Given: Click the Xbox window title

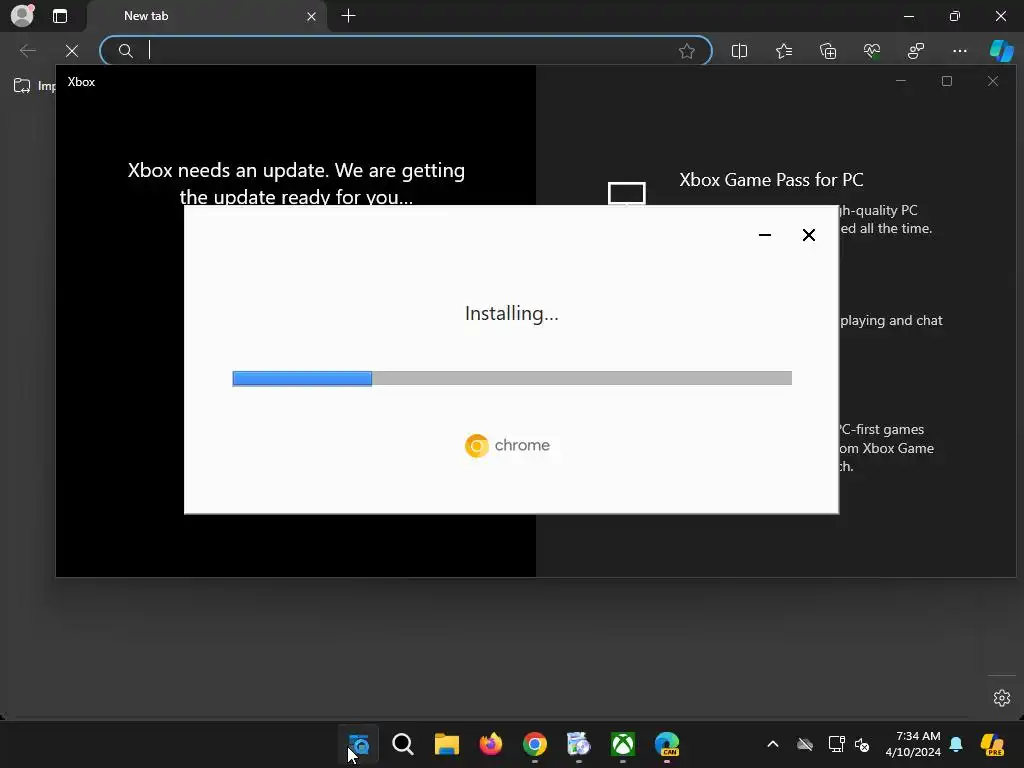Looking at the screenshot, I should tap(81, 82).
